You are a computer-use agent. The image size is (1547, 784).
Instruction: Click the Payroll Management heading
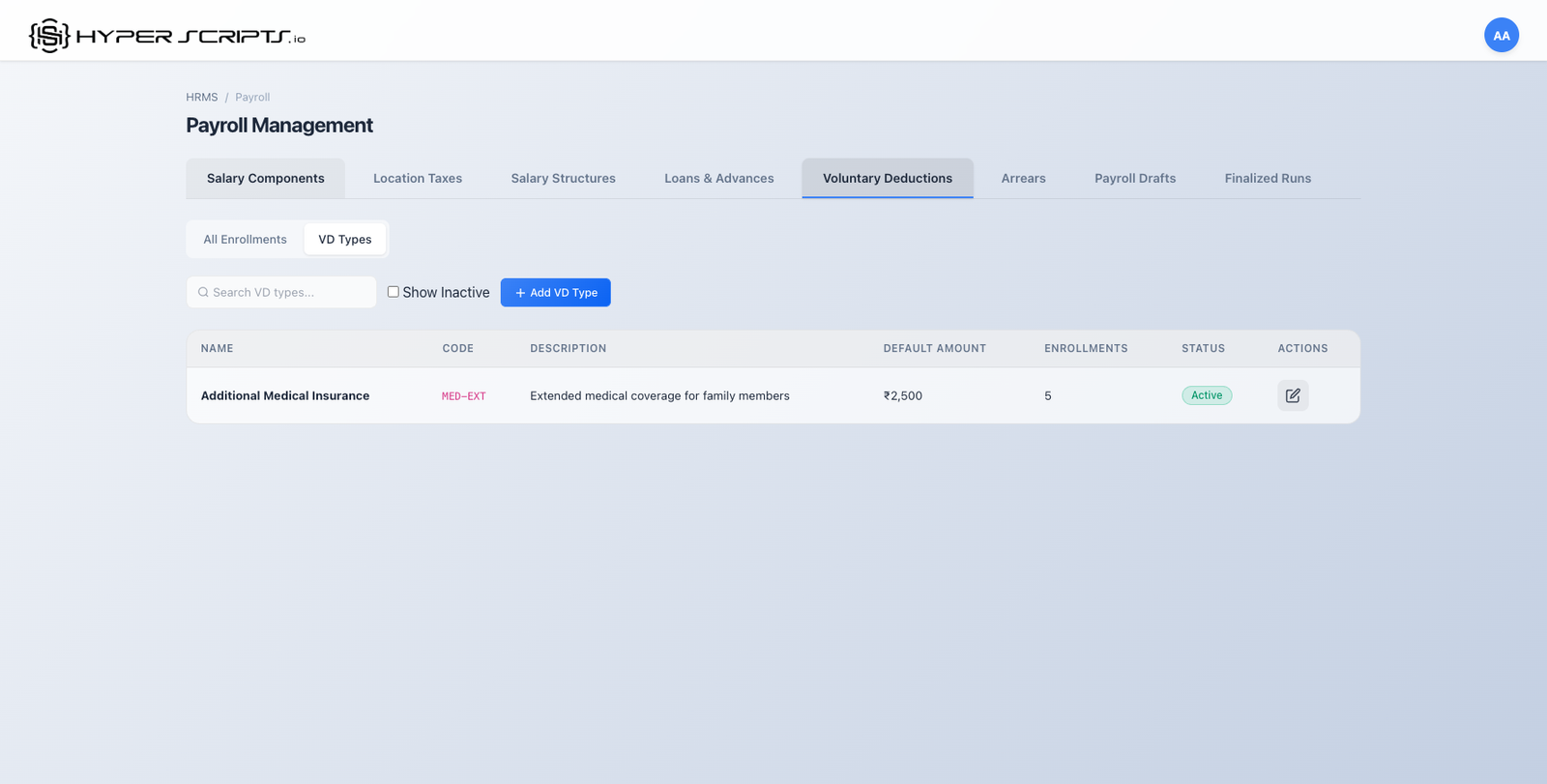pyautogui.click(x=279, y=126)
